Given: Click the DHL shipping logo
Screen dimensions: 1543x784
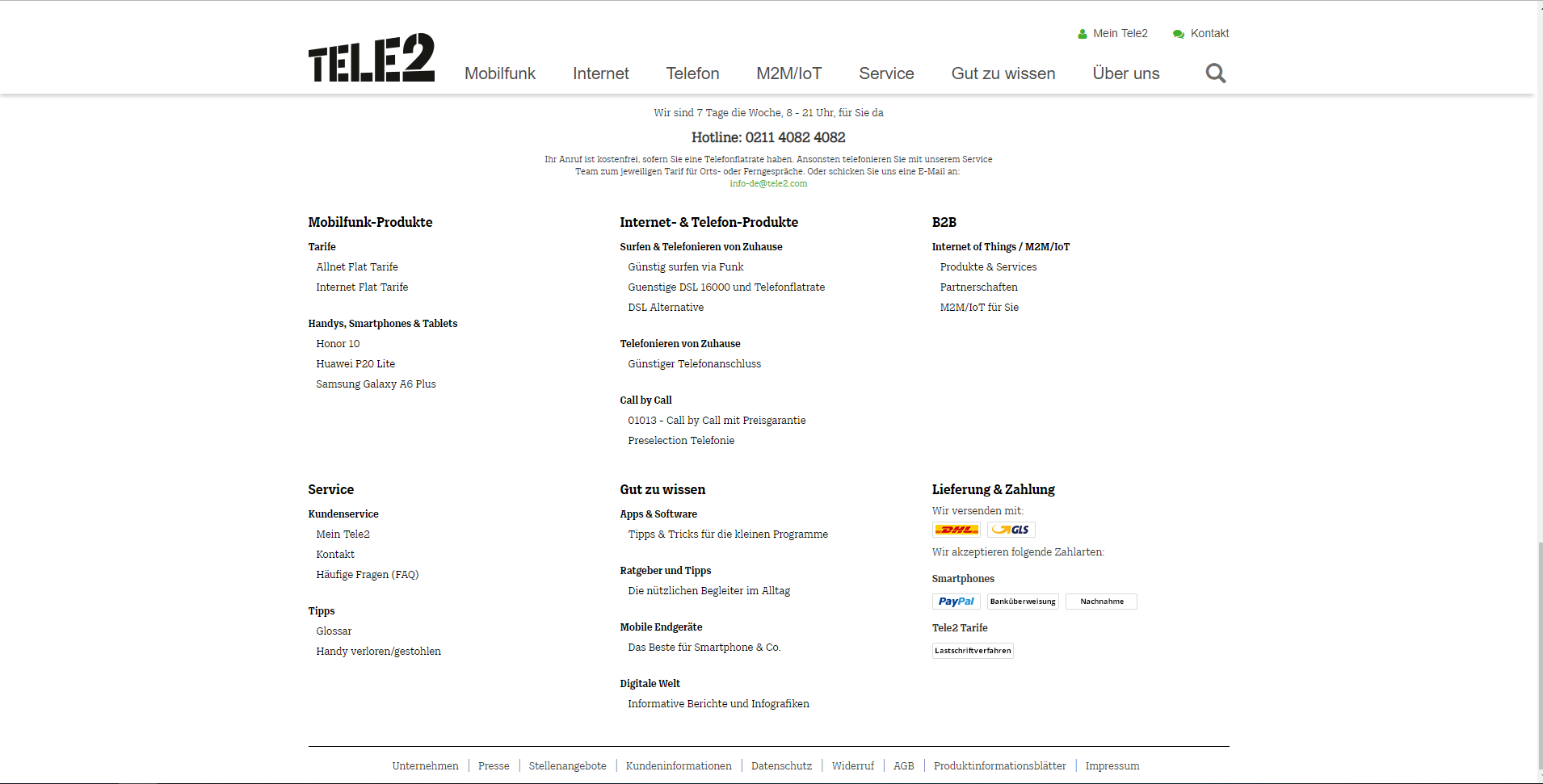Looking at the screenshot, I should coord(956,530).
